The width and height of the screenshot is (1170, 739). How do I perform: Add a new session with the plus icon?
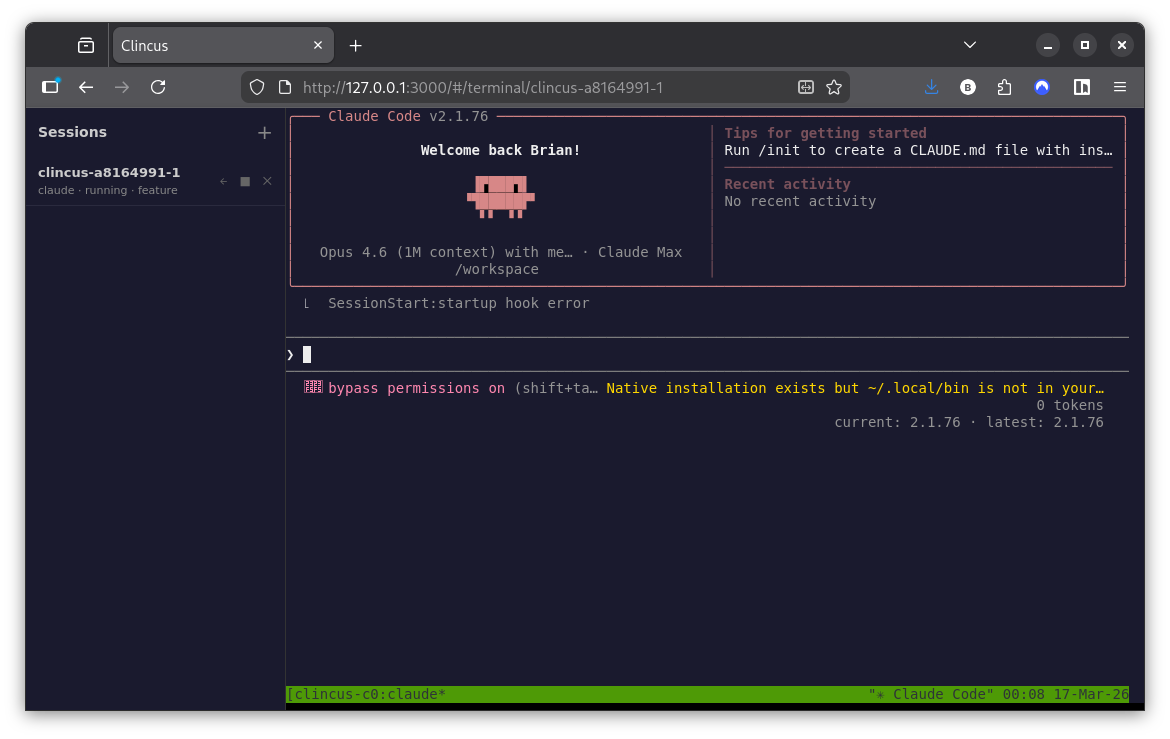pyautogui.click(x=264, y=133)
